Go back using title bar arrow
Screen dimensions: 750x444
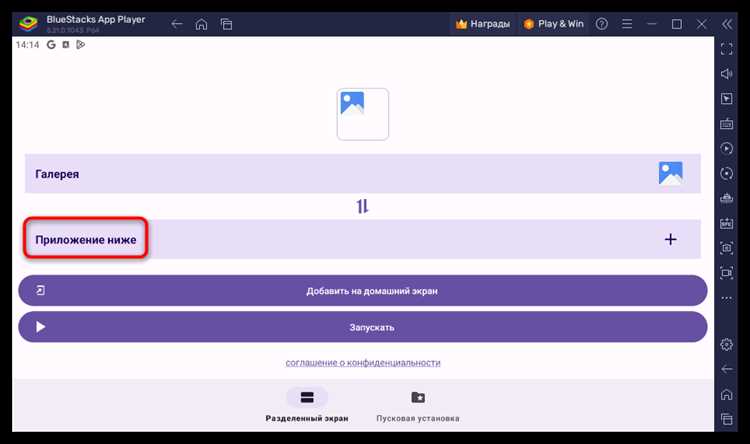(x=176, y=24)
